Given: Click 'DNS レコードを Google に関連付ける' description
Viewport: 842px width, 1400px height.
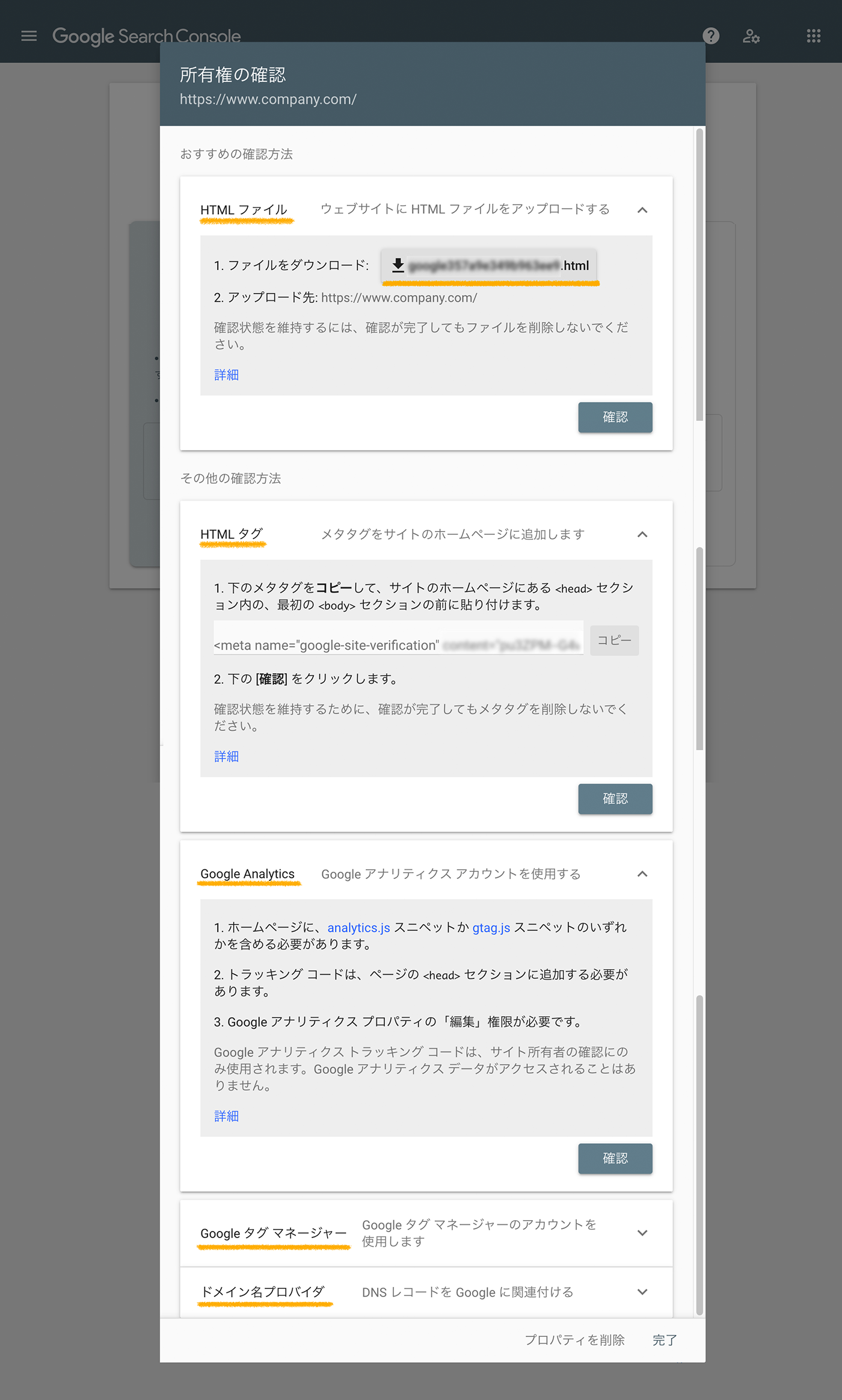Looking at the screenshot, I should pyautogui.click(x=467, y=1292).
